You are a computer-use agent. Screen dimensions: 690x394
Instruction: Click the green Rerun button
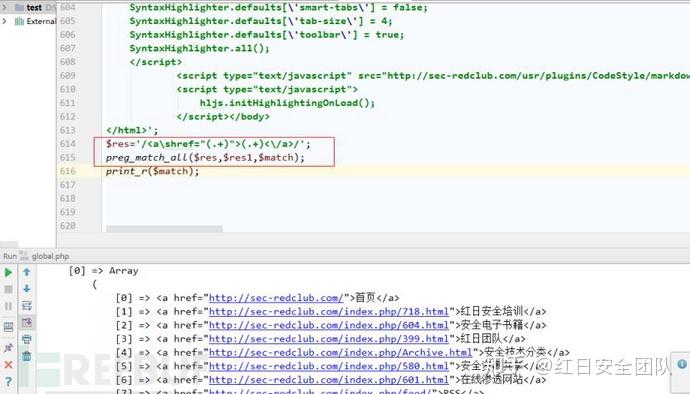(8, 272)
